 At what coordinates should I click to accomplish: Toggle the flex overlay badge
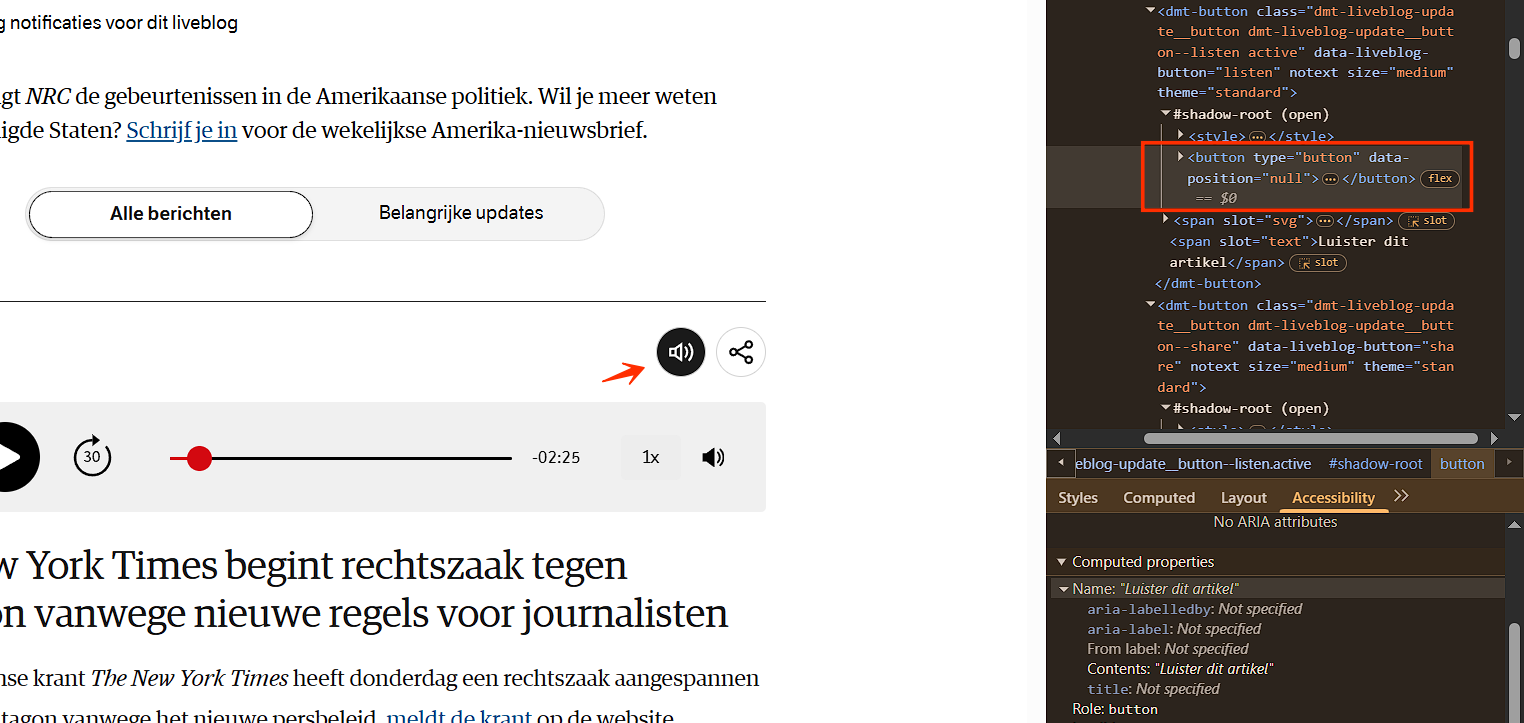coord(1439,179)
